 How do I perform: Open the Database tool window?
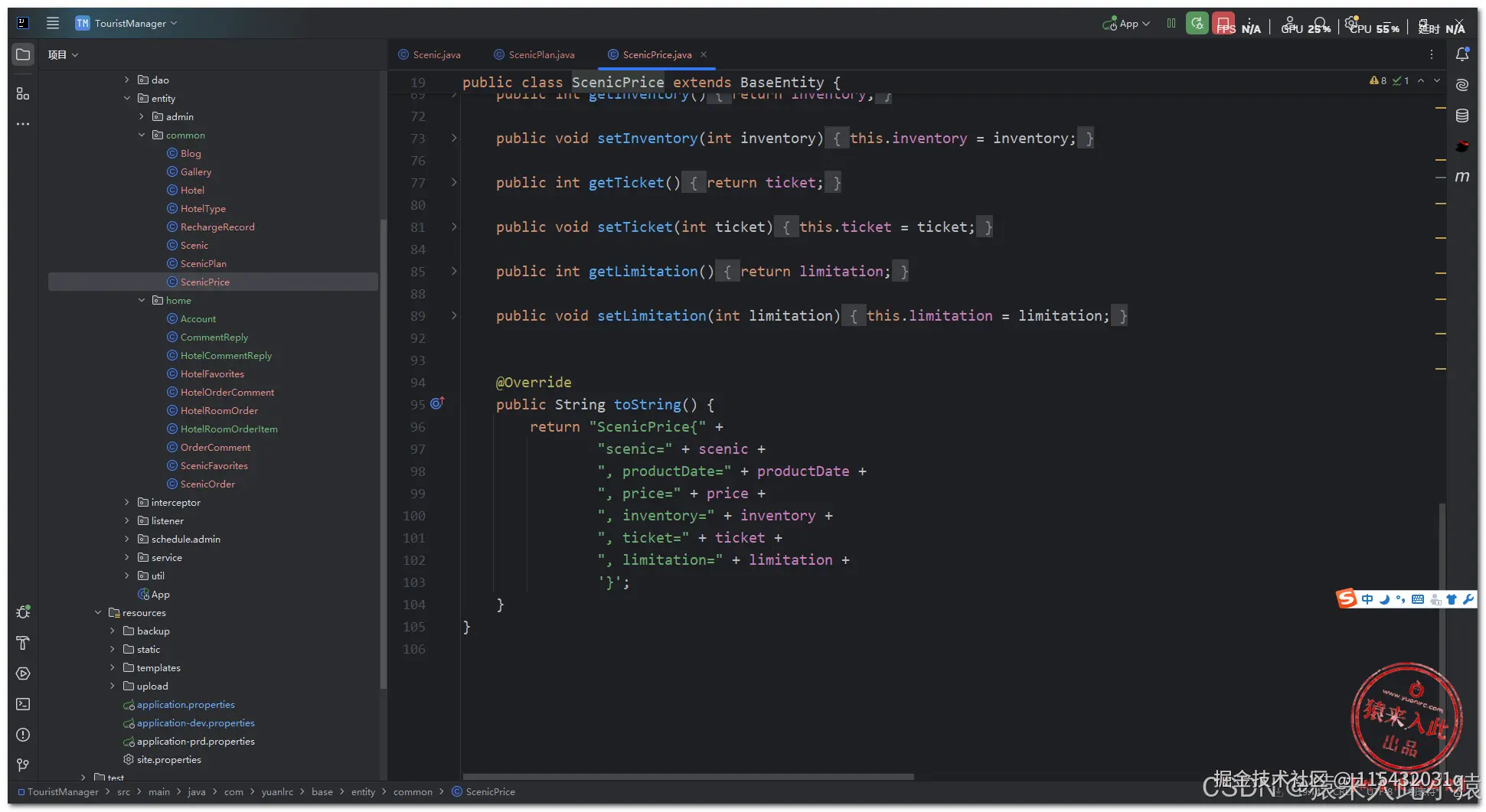point(1462,116)
